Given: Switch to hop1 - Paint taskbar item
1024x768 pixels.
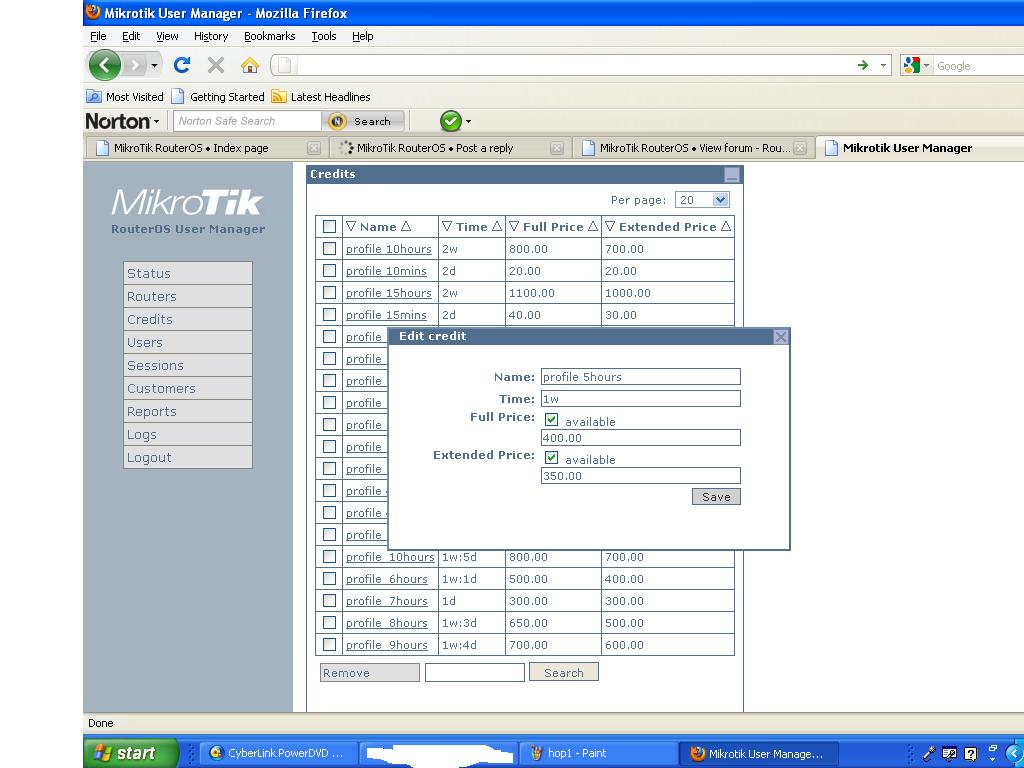Looking at the screenshot, I should pyautogui.click(x=598, y=753).
